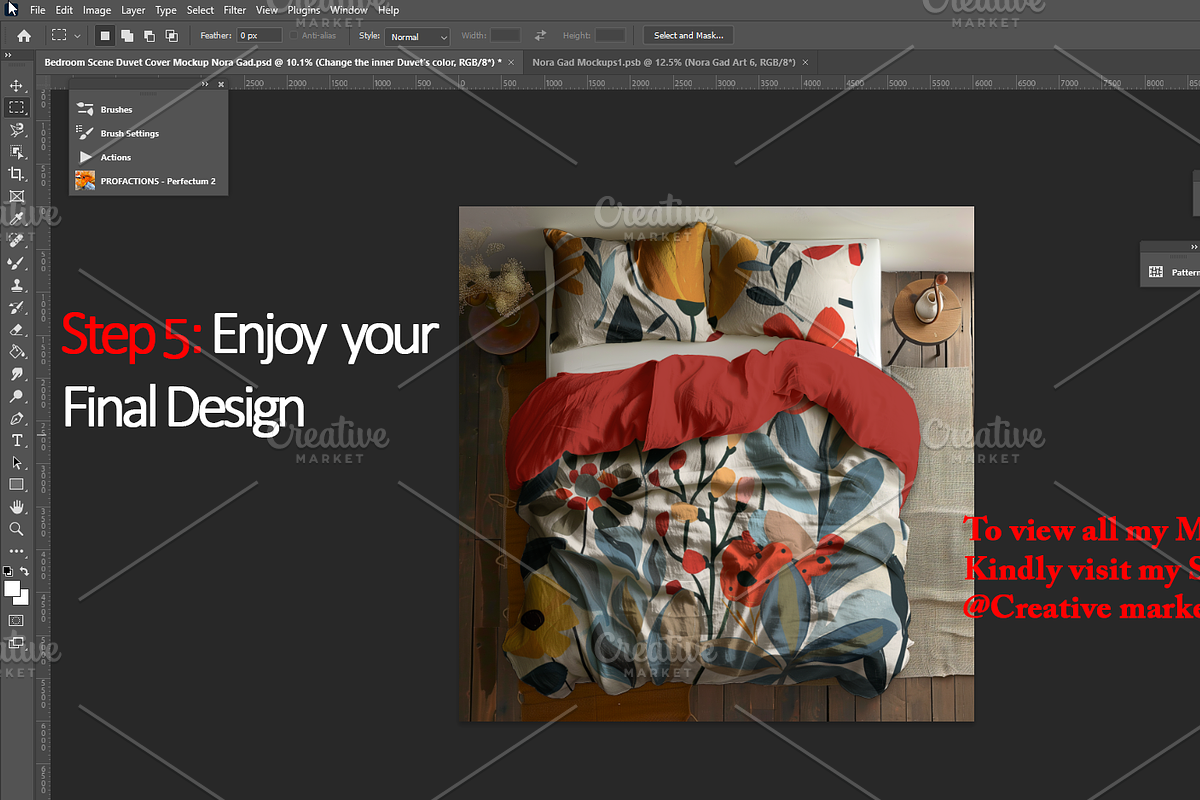Viewport: 1200px width, 800px height.
Task: Click the Select and Mask button
Action: [688, 36]
